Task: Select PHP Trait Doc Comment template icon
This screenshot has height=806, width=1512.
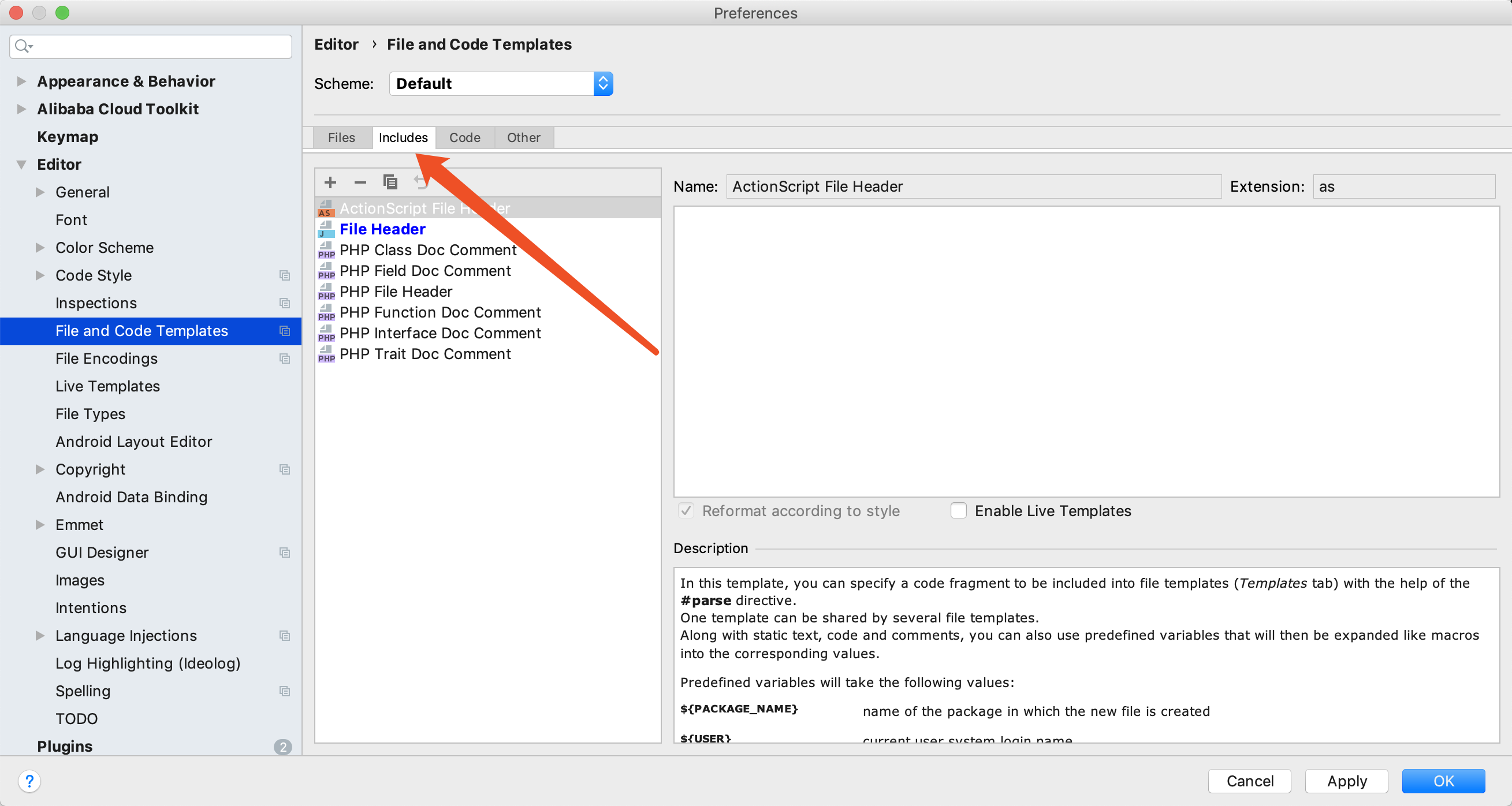Action: [x=326, y=354]
